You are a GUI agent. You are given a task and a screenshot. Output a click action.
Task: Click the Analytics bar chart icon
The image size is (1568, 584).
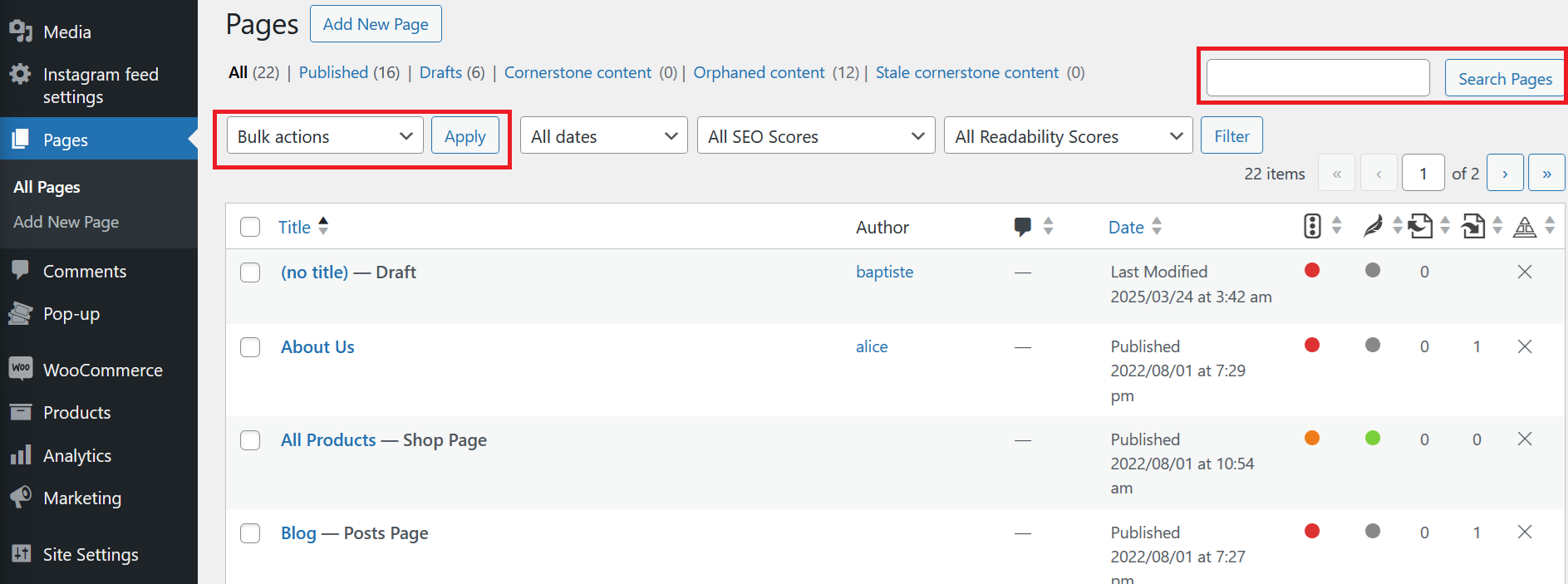point(21,454)
